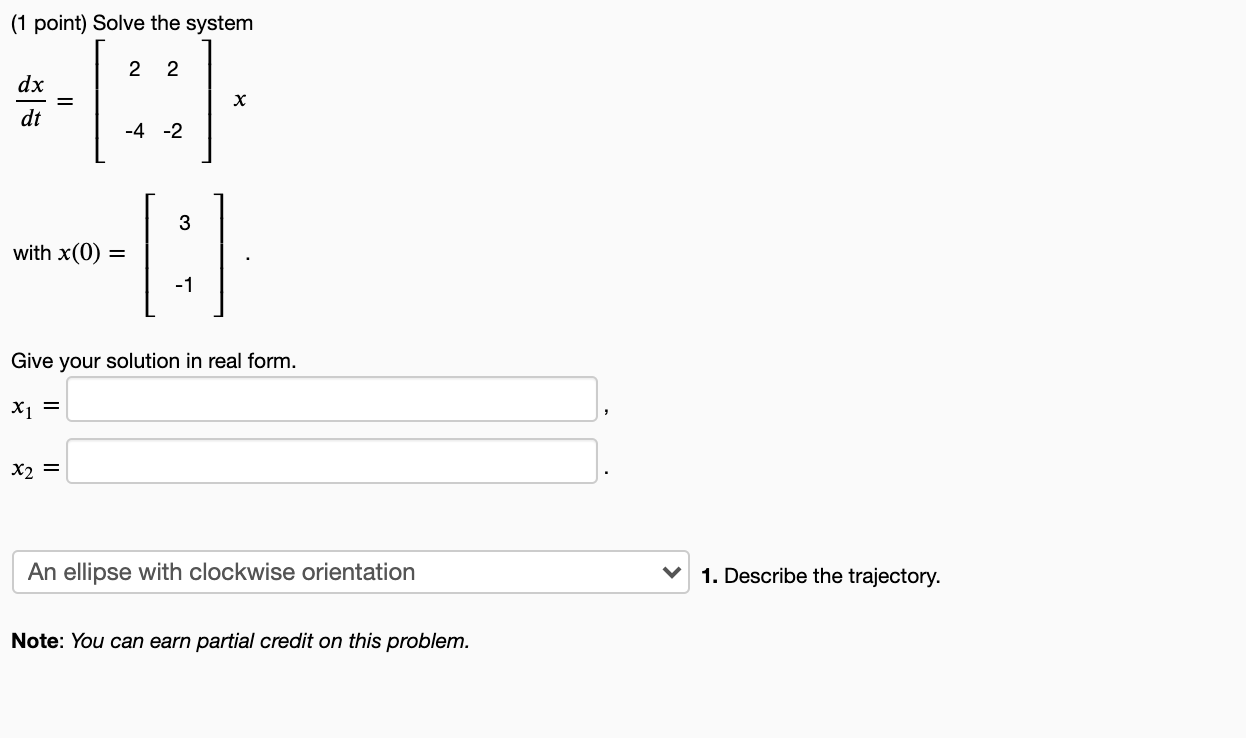1246x738 pixels.
Task: Click the "1. Describe the trajectory." label
Action: (x=819, y=575)
